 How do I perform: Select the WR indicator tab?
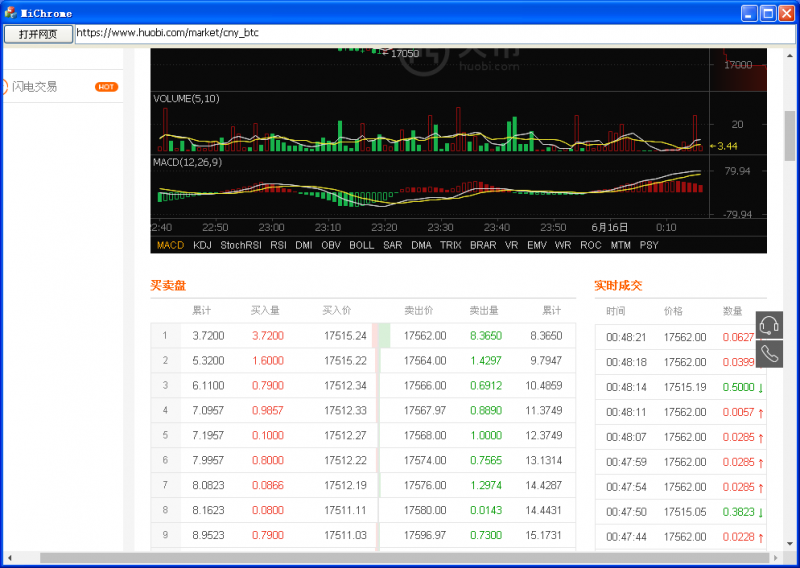click(x=563, y=245)
